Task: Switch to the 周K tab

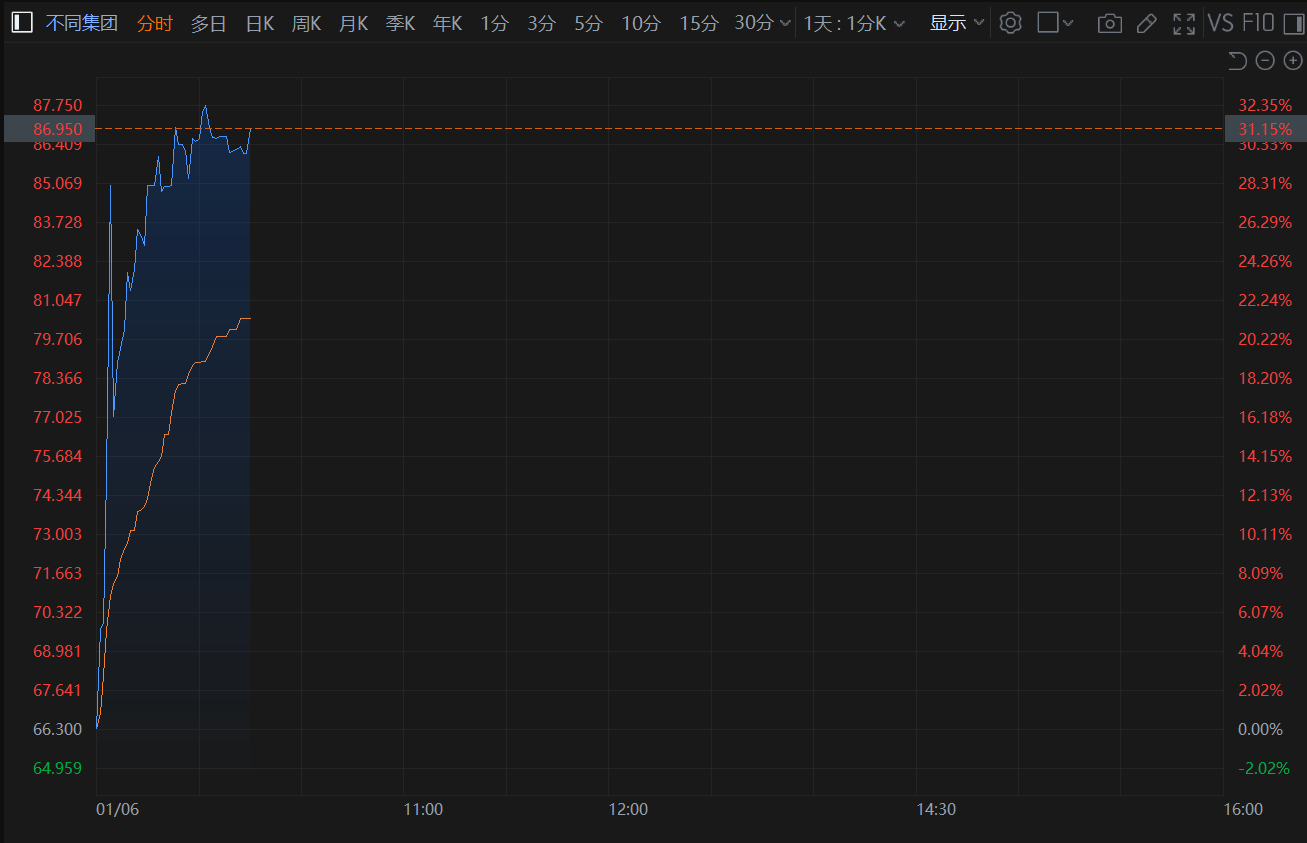Action: 306,23
